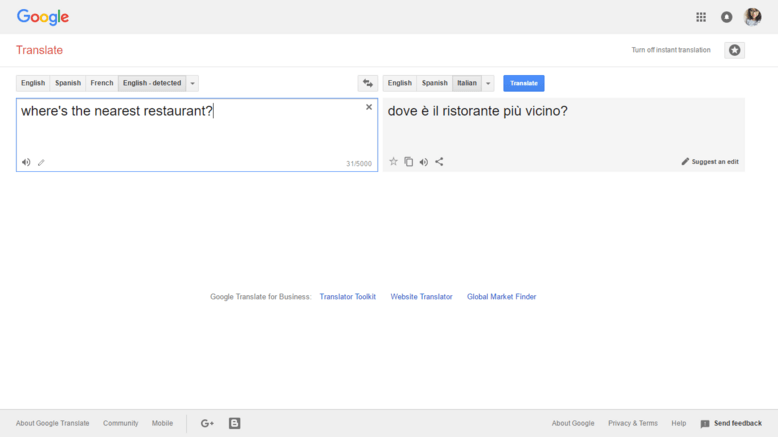
Task: Select English as source language
Action: [33, 83]
